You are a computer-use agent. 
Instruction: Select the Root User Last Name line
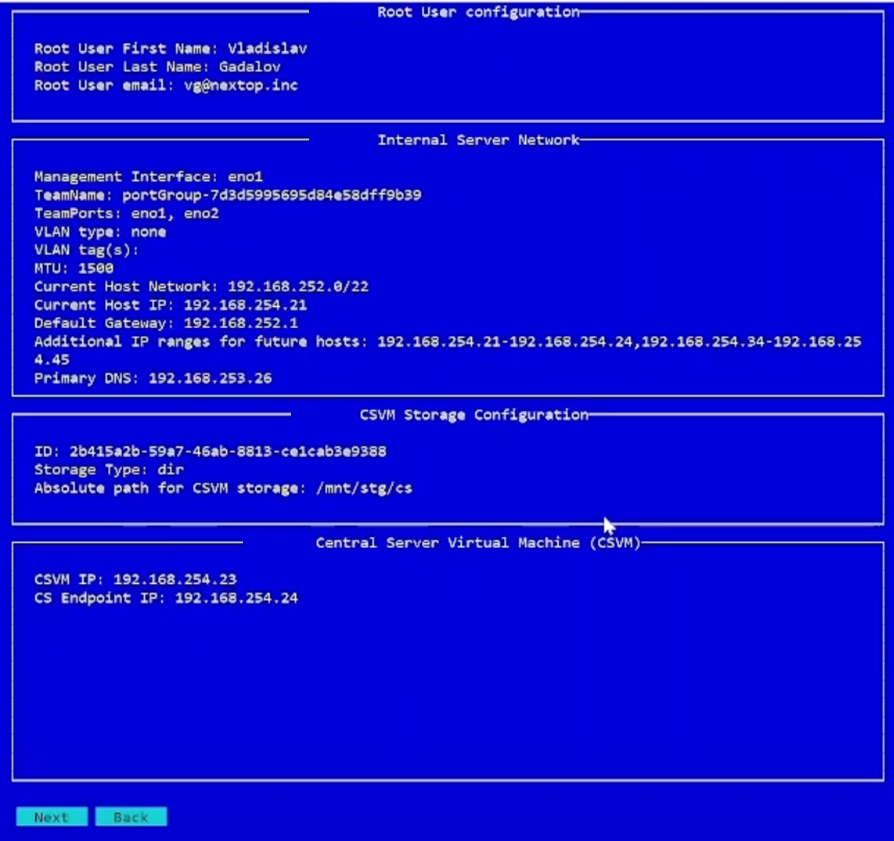point(157,67)
